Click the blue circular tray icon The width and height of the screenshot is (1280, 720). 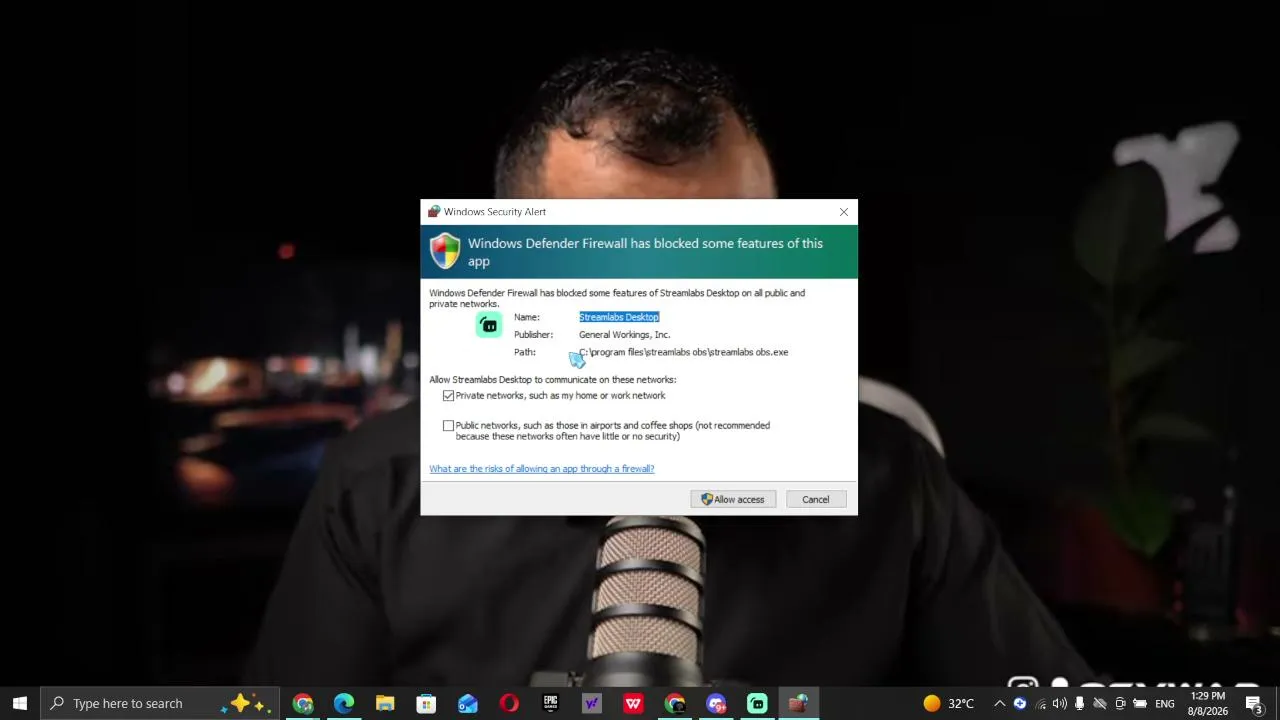[1020, 703]
